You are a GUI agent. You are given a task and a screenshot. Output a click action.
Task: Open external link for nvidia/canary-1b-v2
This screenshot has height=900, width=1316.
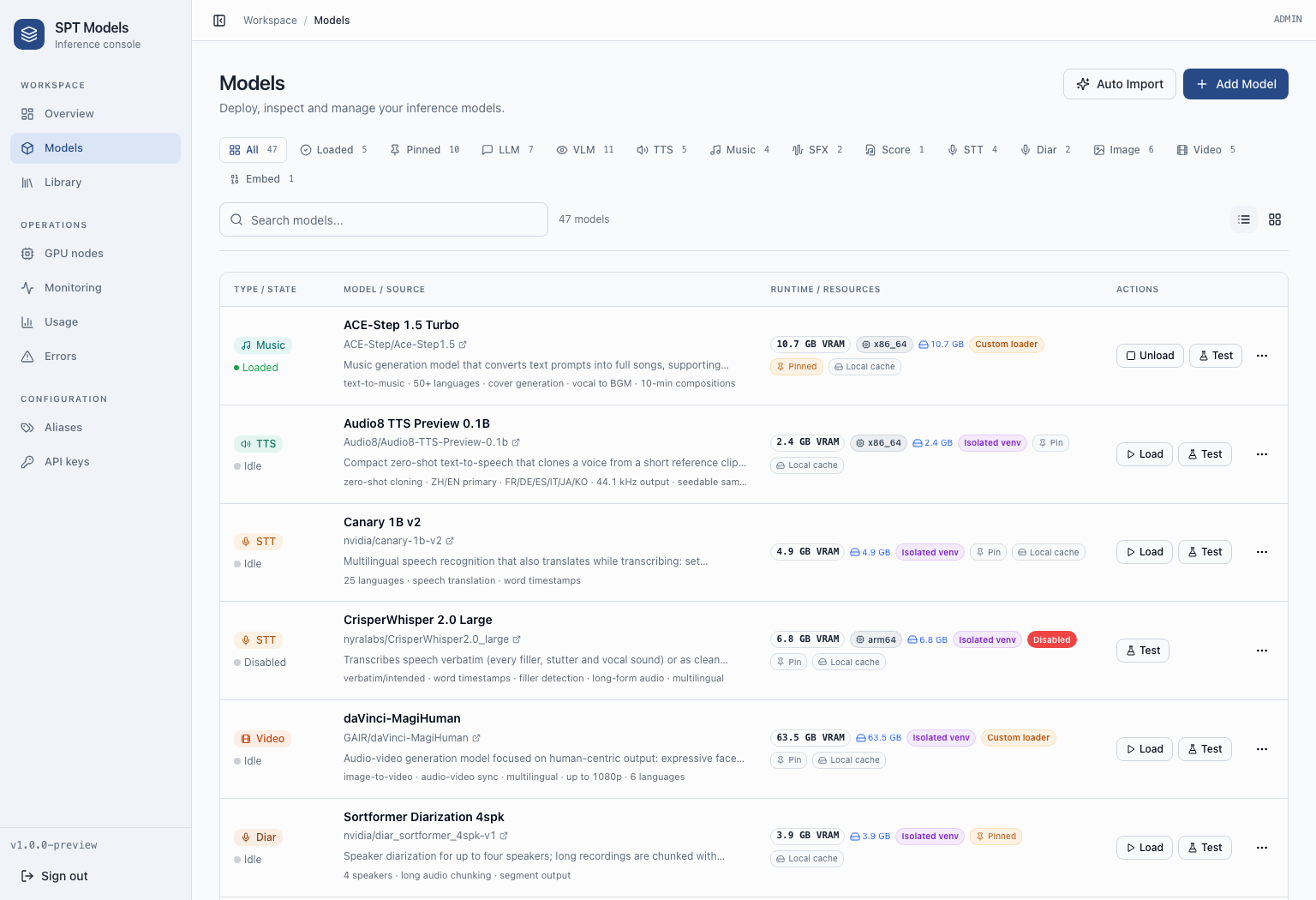tap(450, 541)
